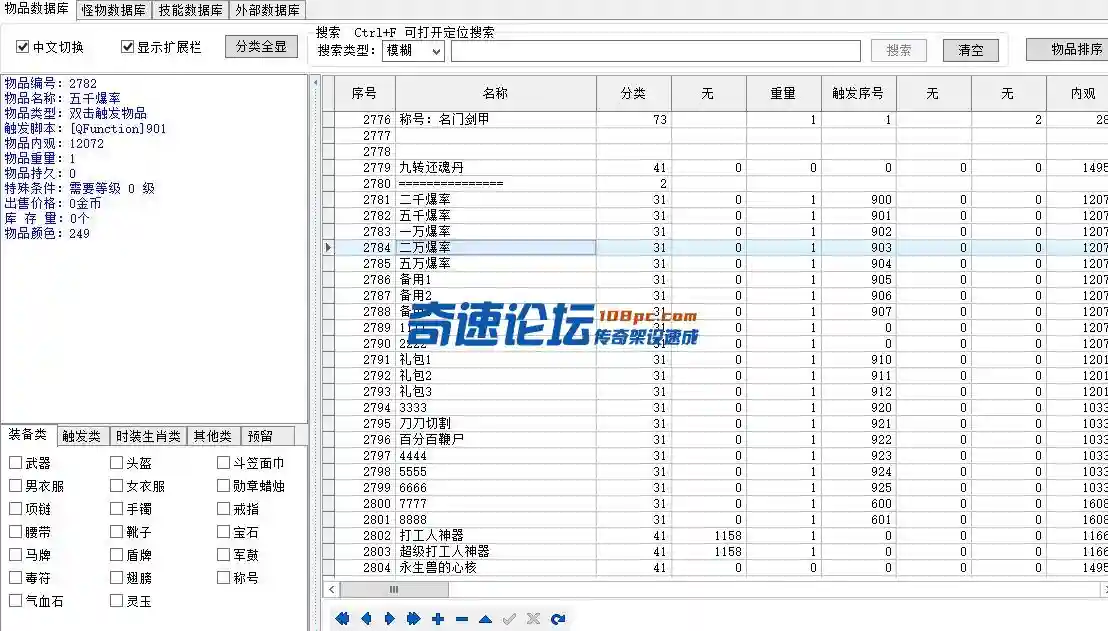
Task: Click the 重量 column header
Action: tap(783, 93)
